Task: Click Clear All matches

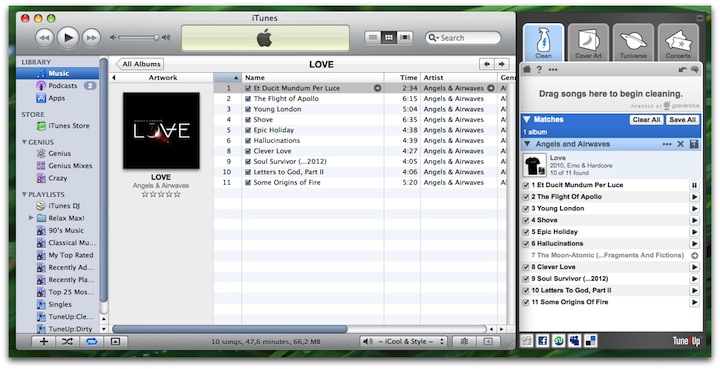Action: pyautogui.click(x=646, y=120)
